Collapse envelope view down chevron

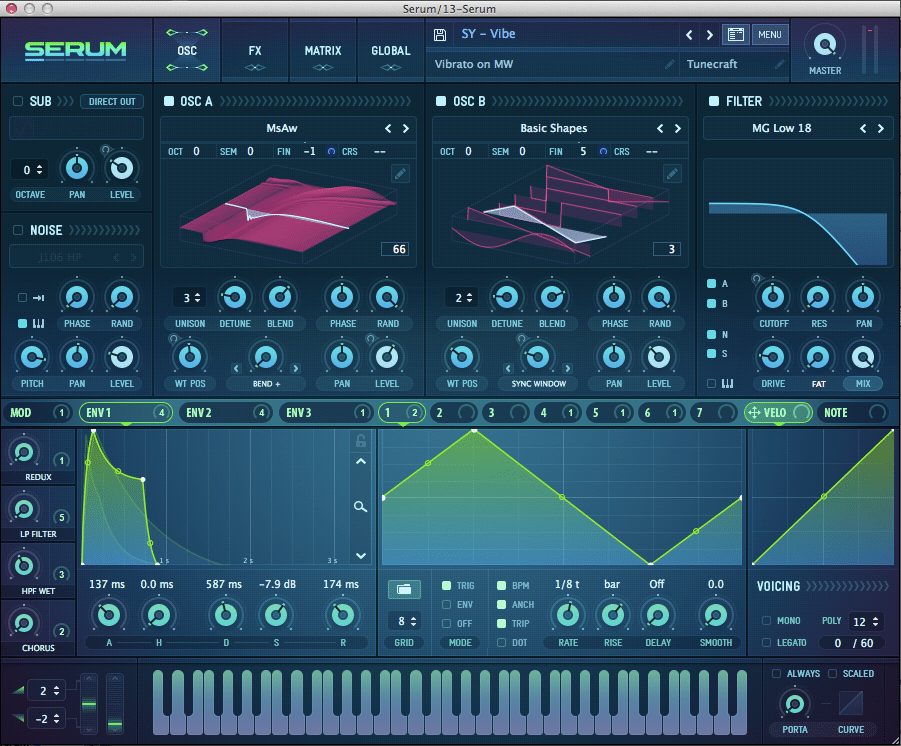point(360,556)
